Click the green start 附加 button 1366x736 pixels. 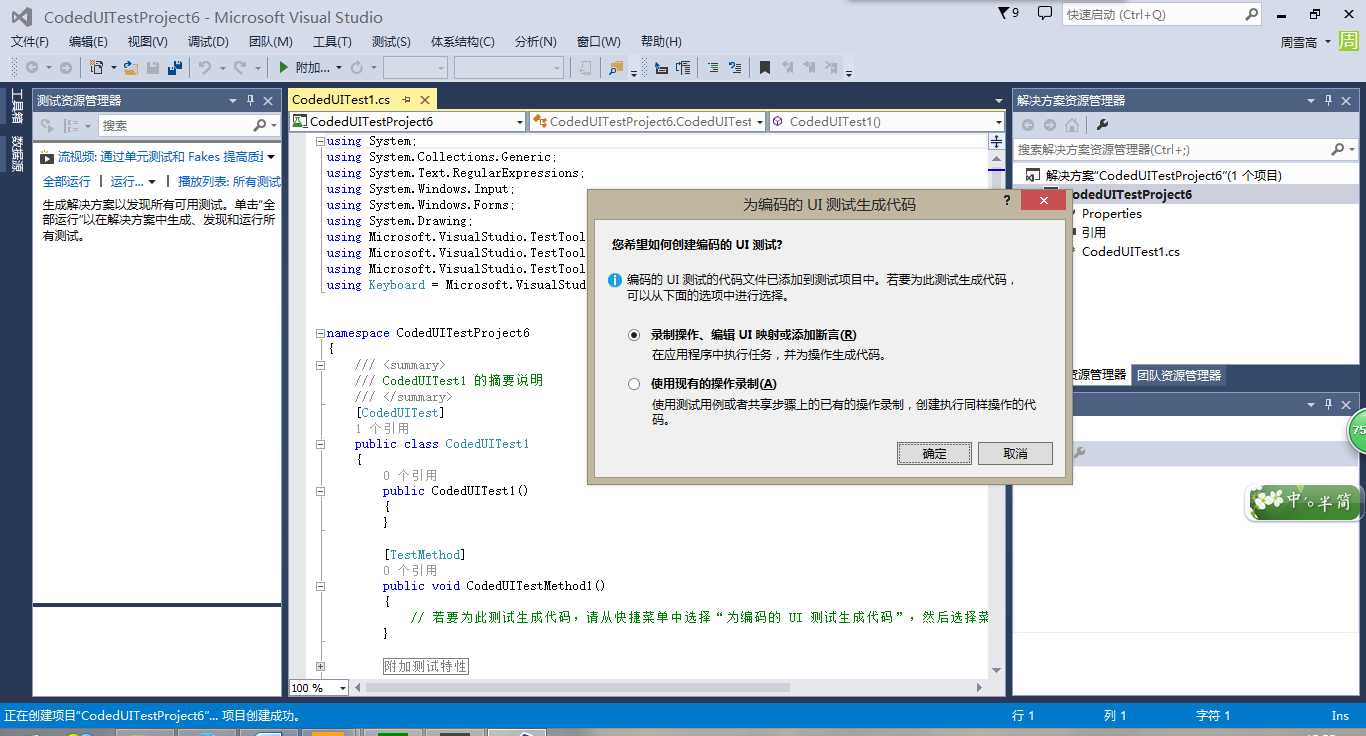(305, 68)
